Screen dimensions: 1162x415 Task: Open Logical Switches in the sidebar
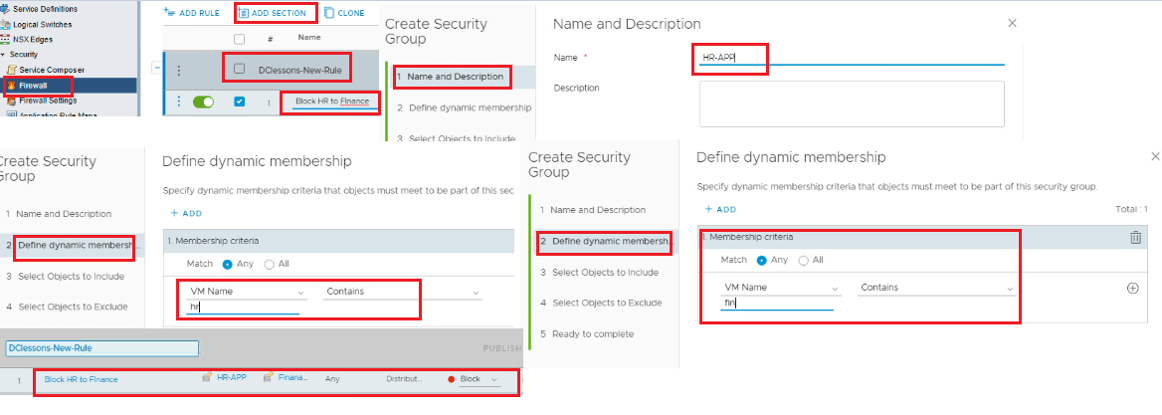tap(42, 24)
